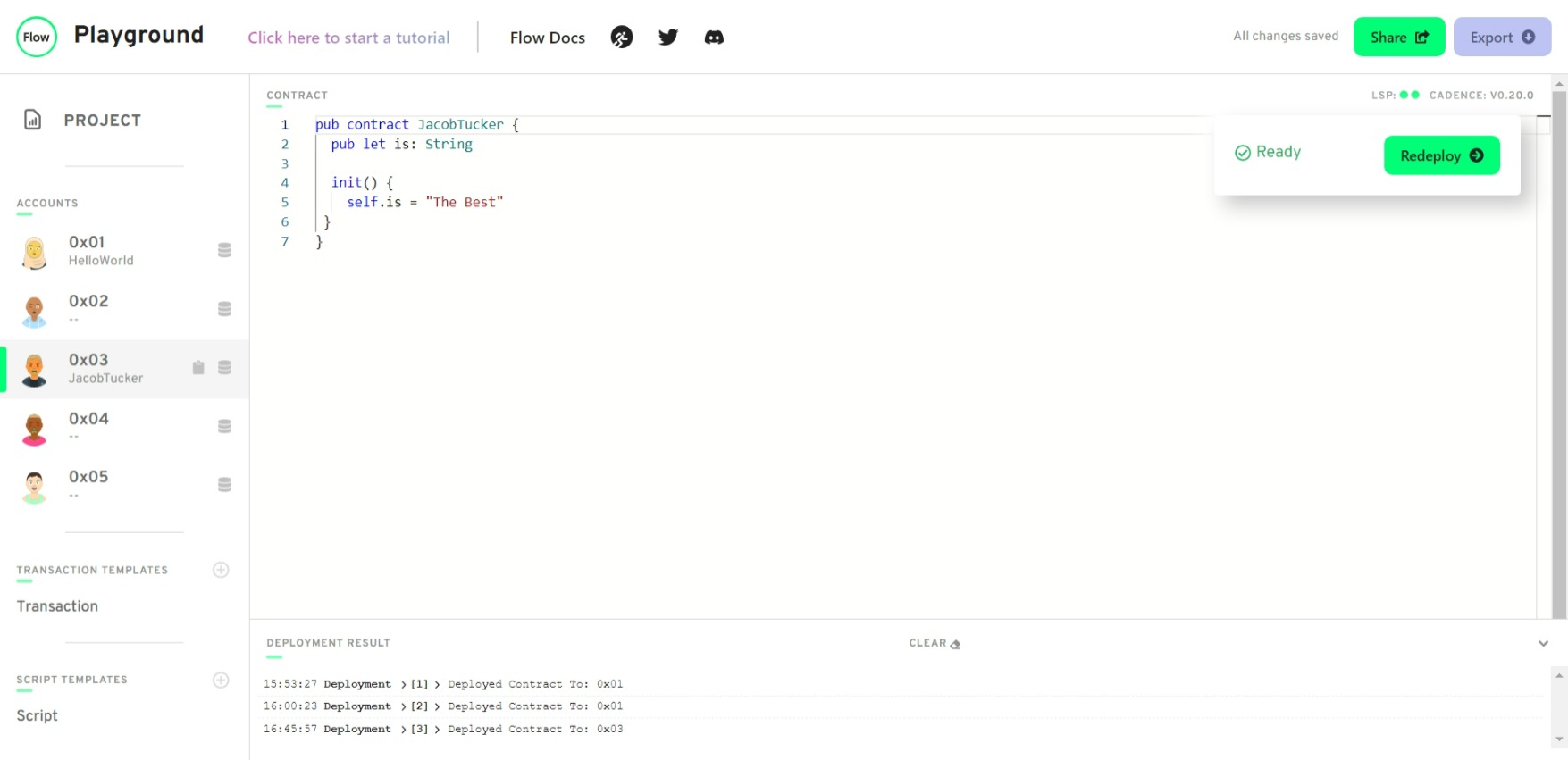This screenshot has width=1568, height=760.
Task: Open the Discord icon in the header
Action: click(x=714, y=37)
